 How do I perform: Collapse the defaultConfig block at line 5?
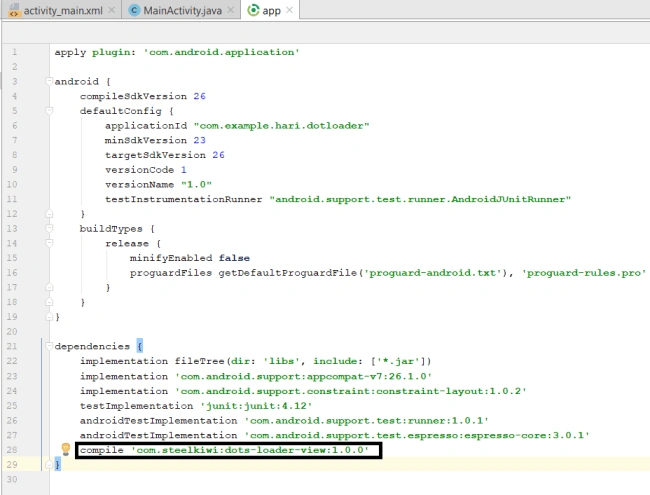pyautogui.click(x=49, y=111)
